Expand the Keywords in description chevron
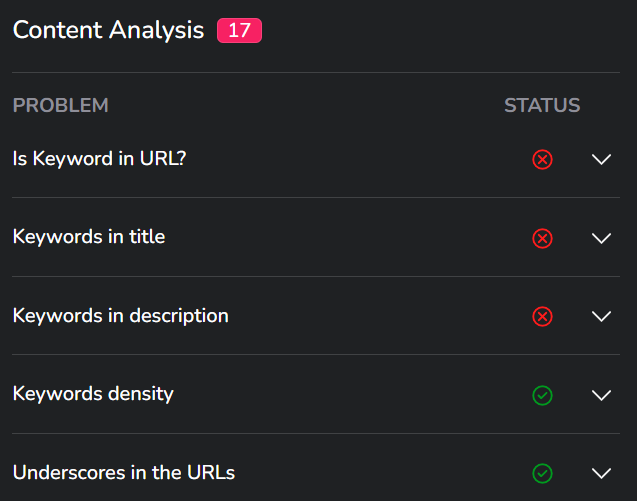 tap(601, 317)
